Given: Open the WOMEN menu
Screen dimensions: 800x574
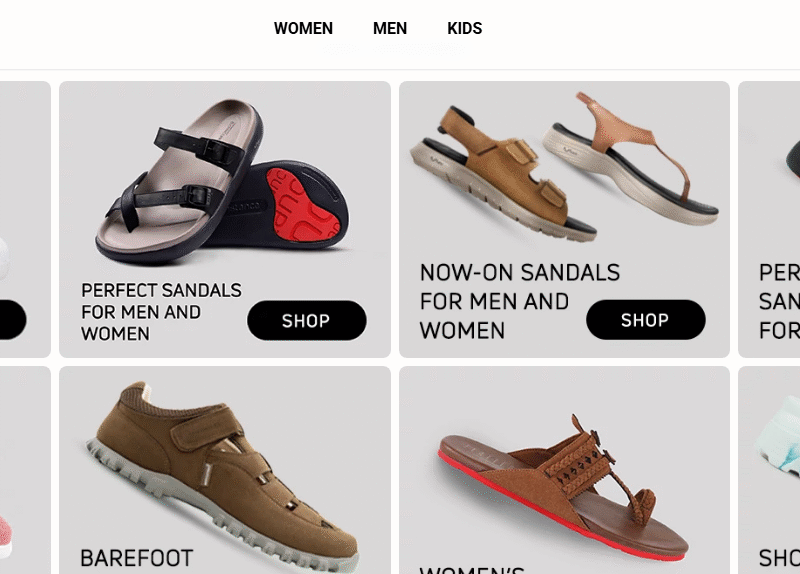Looking at the screenshot, I should point(303,29).
